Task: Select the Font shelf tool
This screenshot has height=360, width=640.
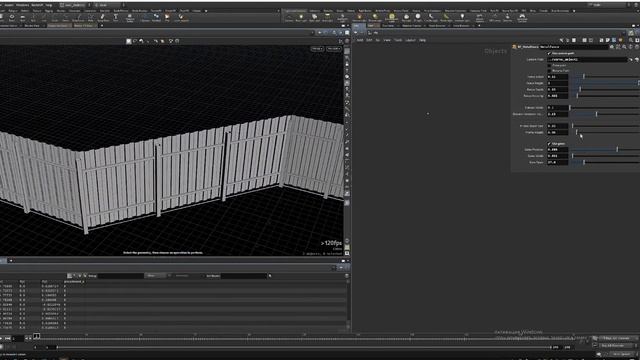Action: [116, 17]
